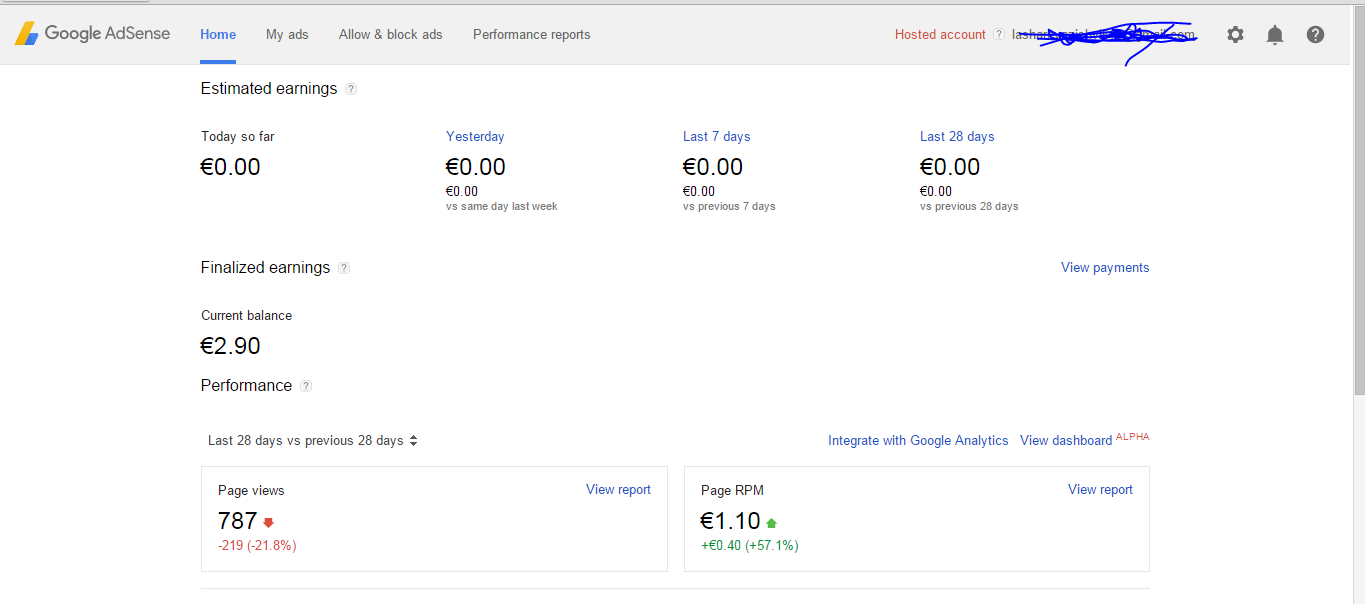Open the Last 28 days comparison dropdown
Viewport: 1365px width, 604px height.
point(312,441)
